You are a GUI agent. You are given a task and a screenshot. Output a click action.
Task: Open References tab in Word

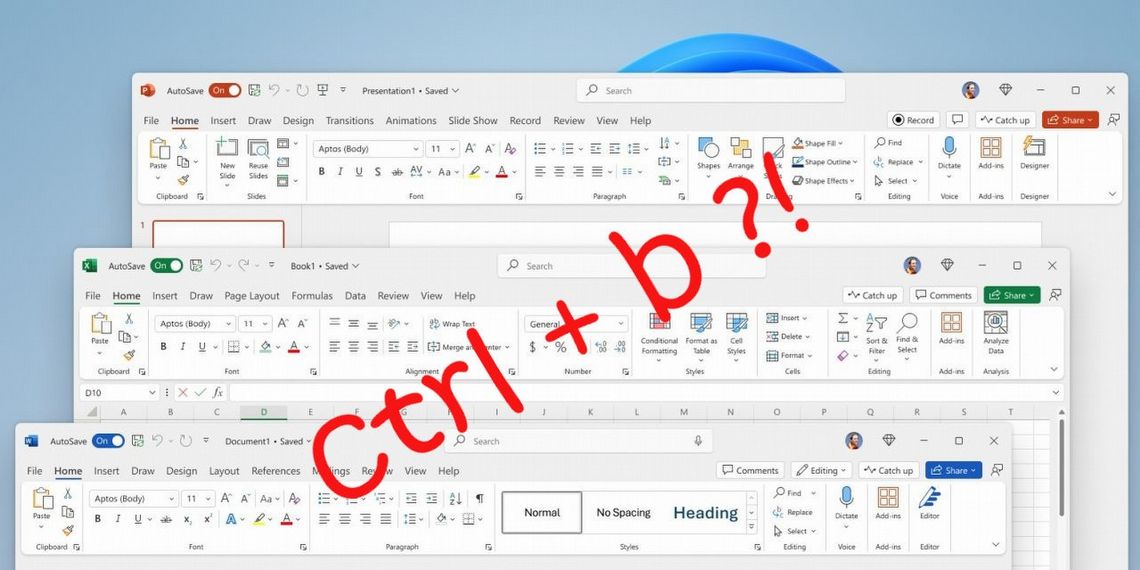[x=276, y=471]
